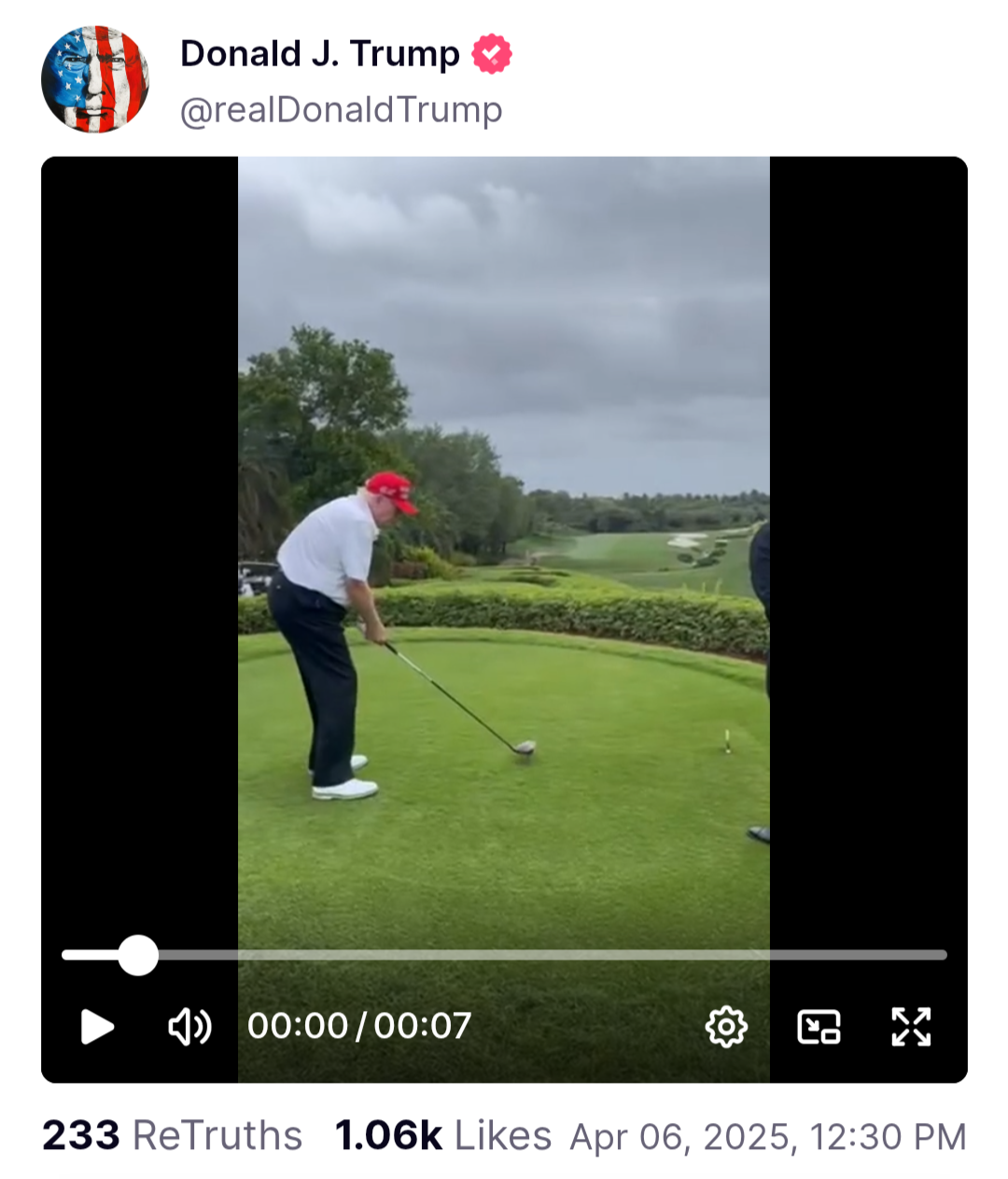Open post timestamp Apr 06, 2025

(768, 1137)
